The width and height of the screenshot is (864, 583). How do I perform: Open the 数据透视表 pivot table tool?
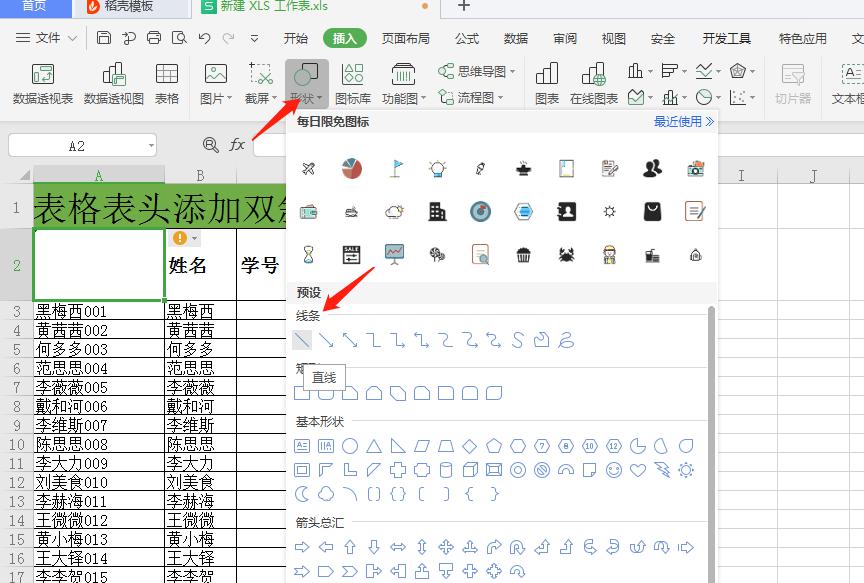[x=43, y=83]
